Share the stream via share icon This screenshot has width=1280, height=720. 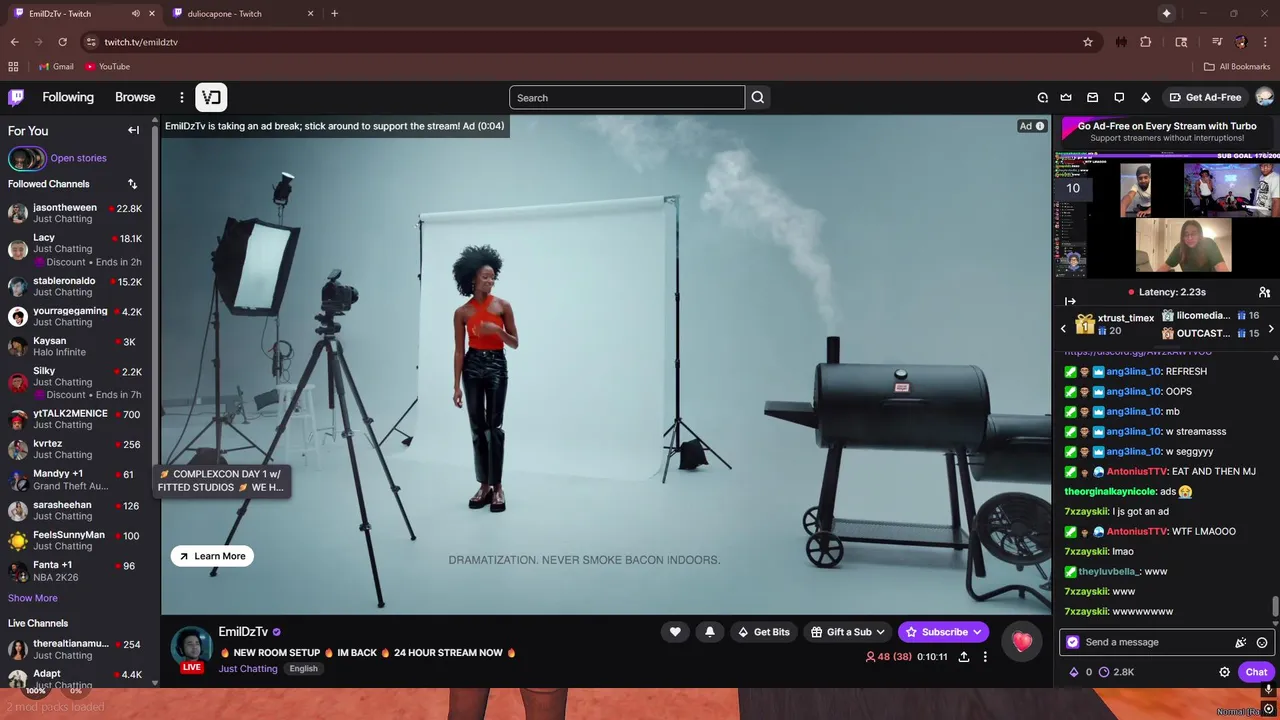tap(964, 657)
